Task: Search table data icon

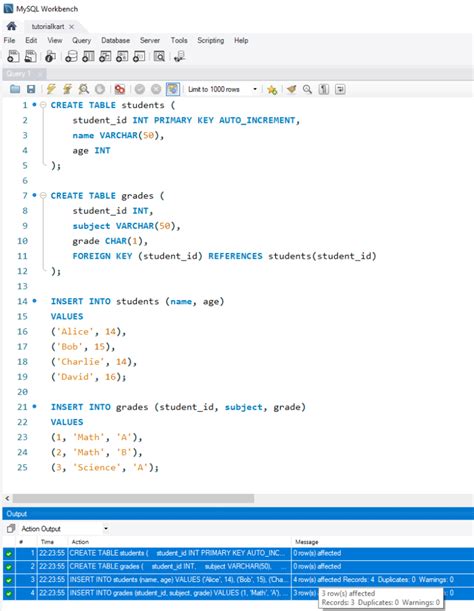Action: [159, 57]
